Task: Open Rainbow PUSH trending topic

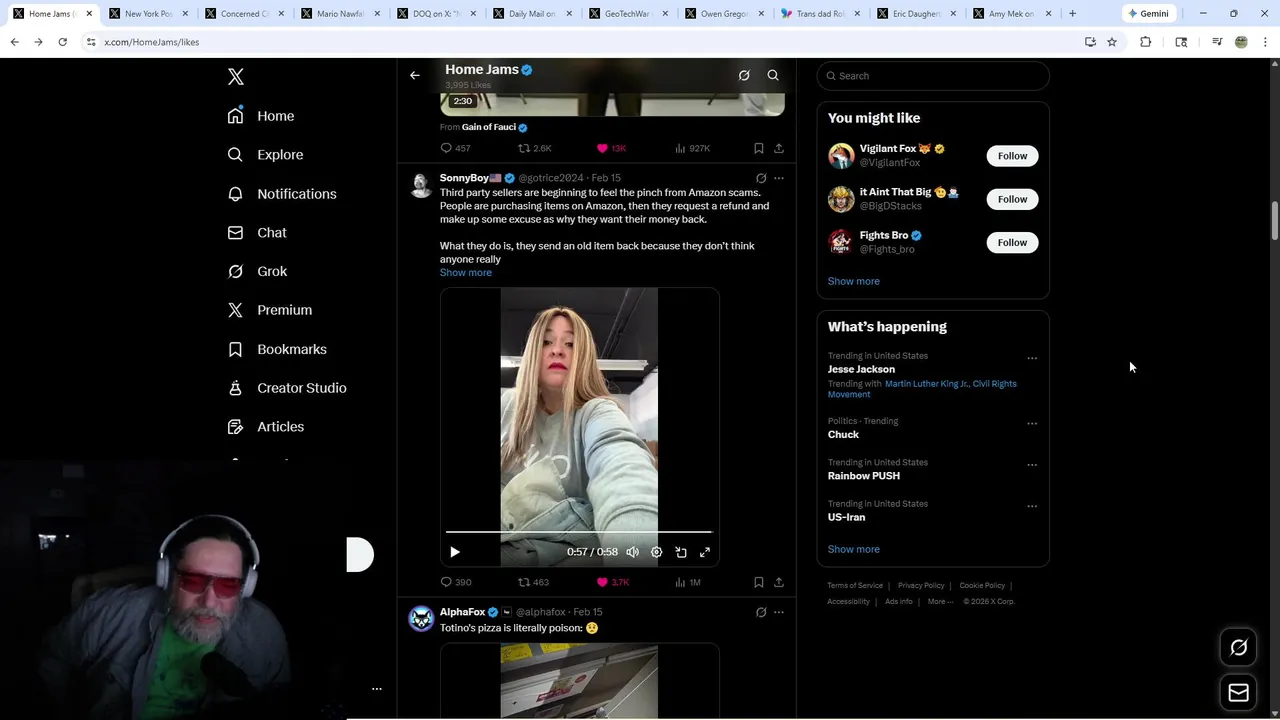Action: tap(864, 476)
